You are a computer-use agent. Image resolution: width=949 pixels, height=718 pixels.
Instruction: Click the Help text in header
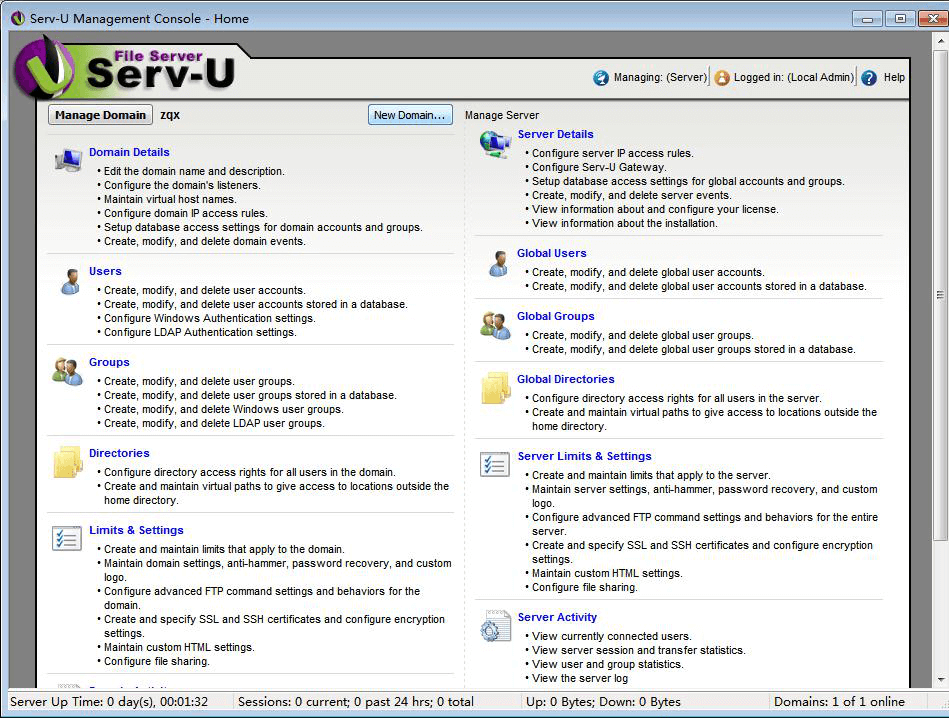[x=894, y=77]
